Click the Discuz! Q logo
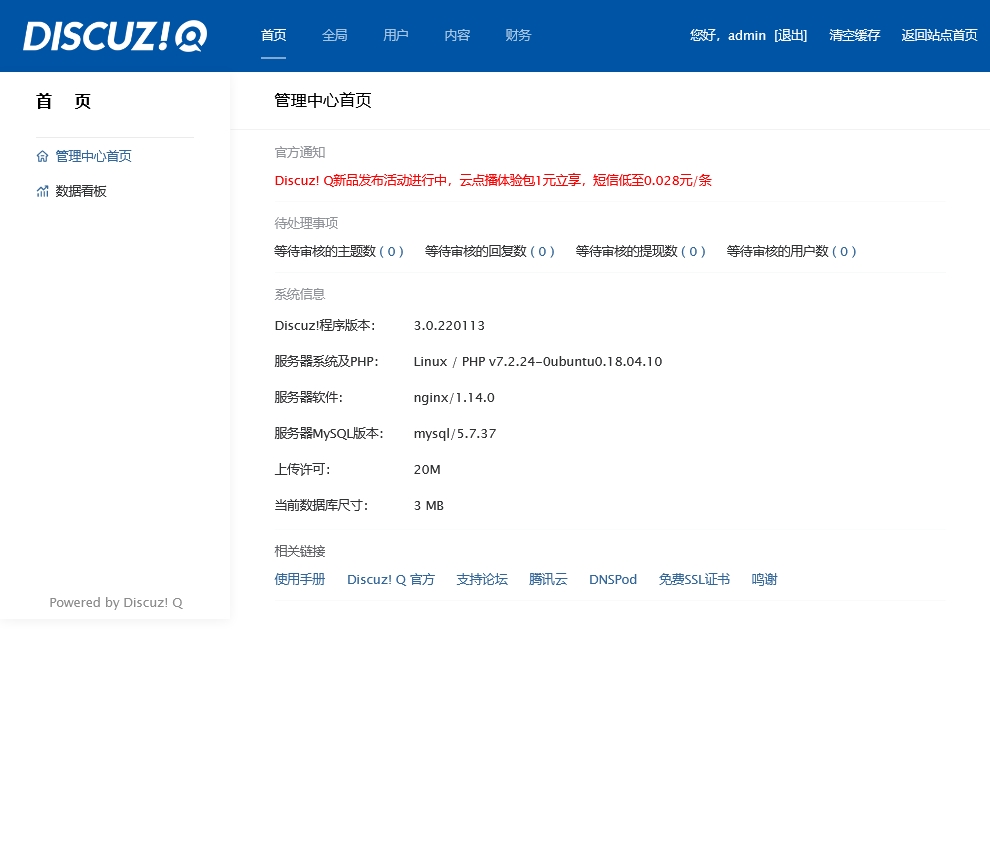 click(x=115, y=36)
